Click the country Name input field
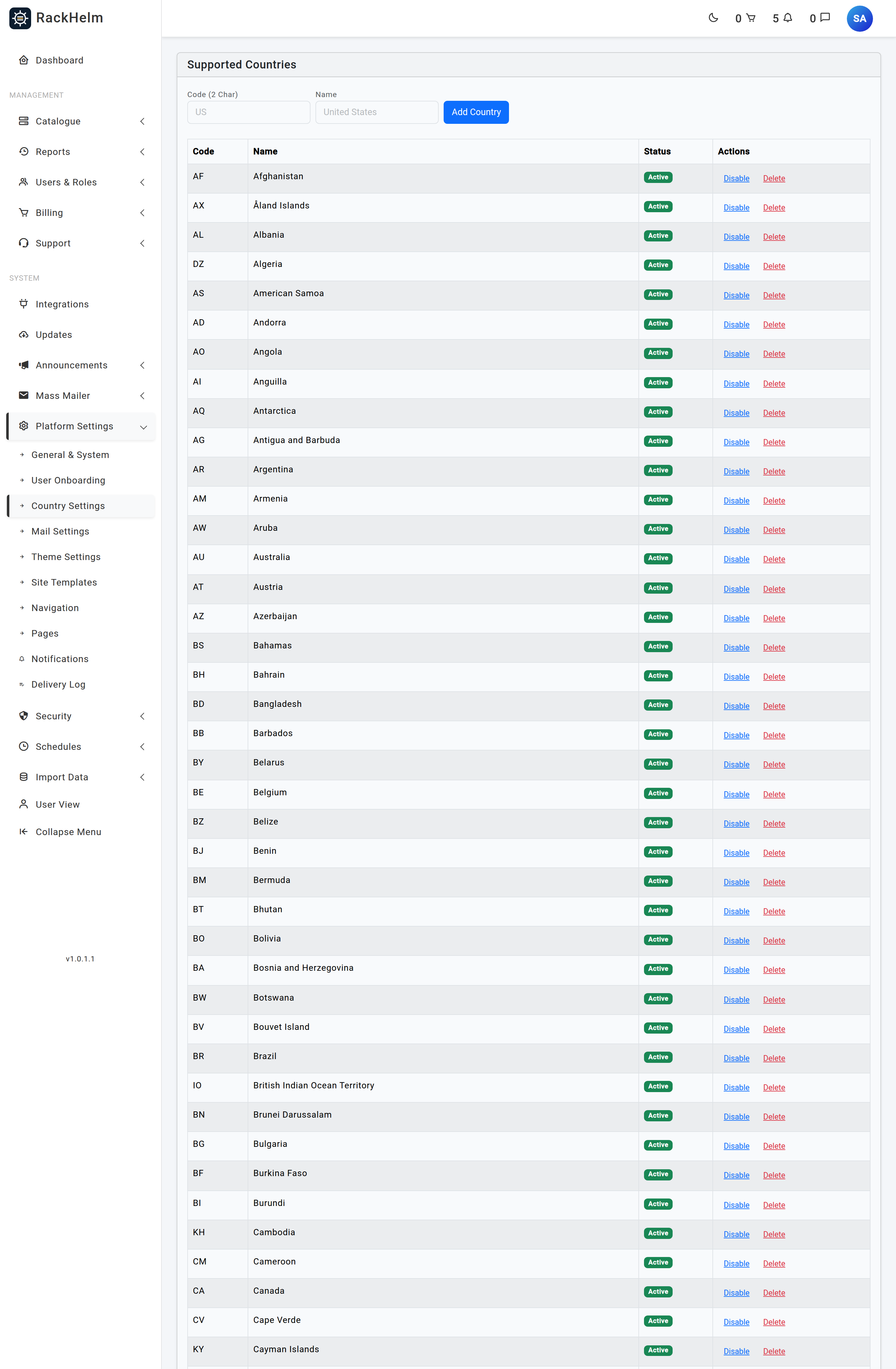 tap(377, 112)
